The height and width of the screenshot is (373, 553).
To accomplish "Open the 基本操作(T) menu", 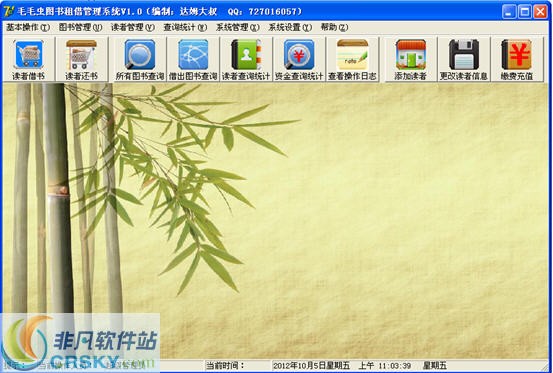I will click(x=28, y=27).
